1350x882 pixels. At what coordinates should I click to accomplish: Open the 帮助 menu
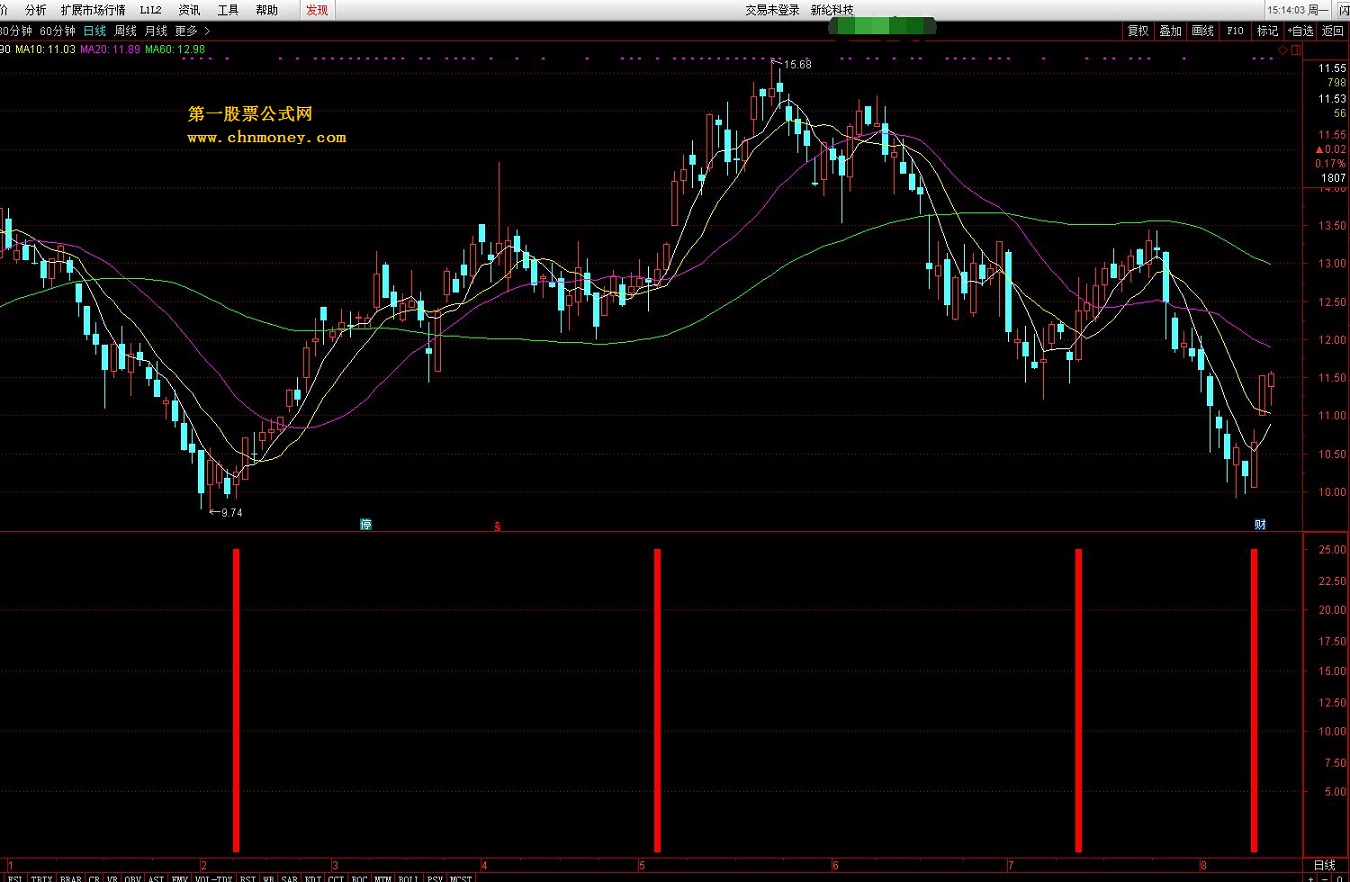267,10
